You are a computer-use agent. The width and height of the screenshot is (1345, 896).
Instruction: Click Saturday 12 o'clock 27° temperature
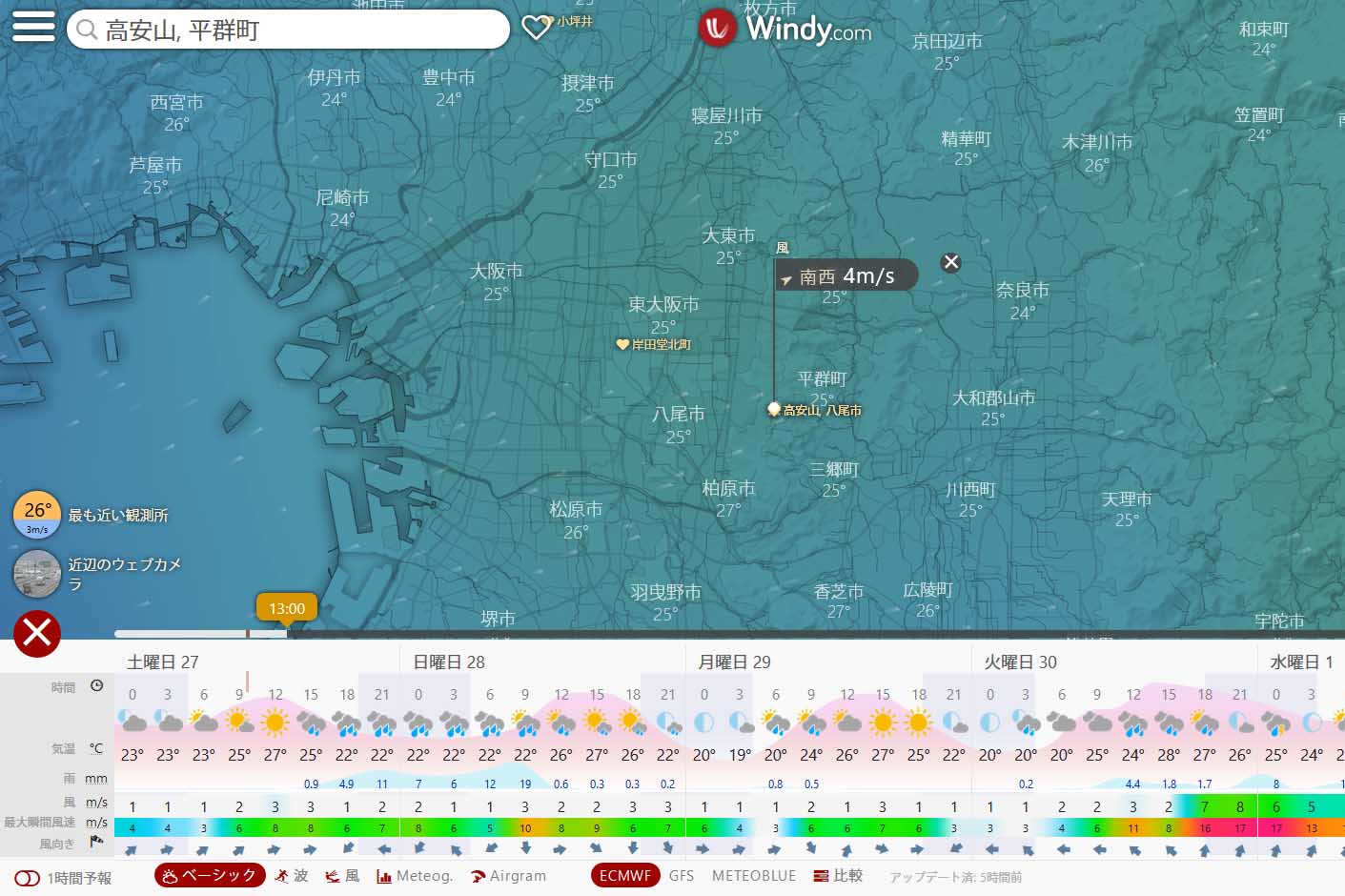click(x=275, y=755)
